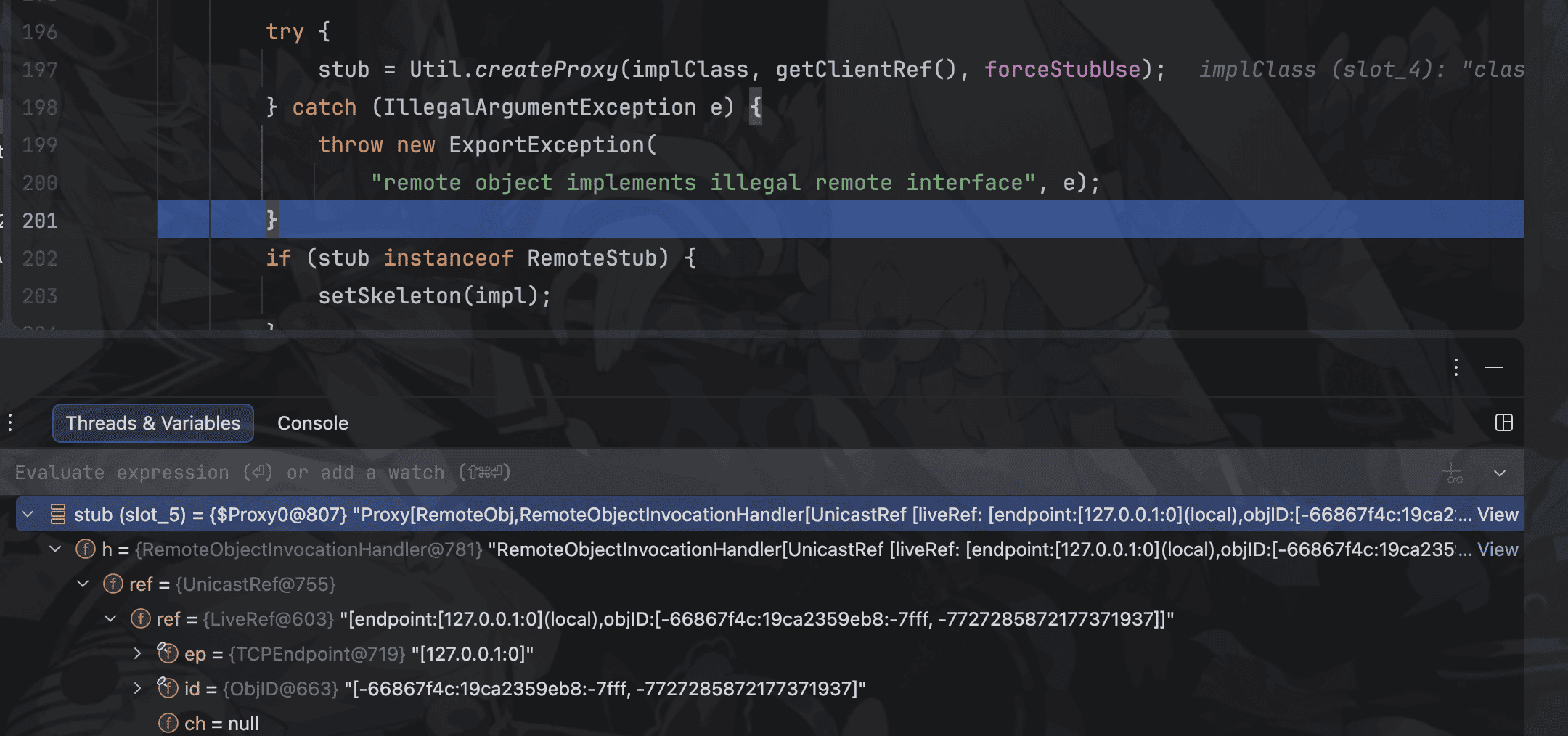Select the Threads & Variables tab

[152, 423]
